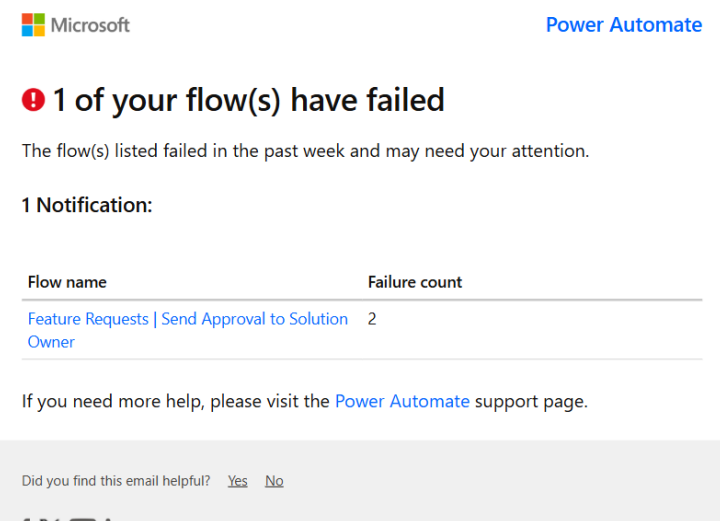Select the '1 of your flow(s) have failed' heading
The height and width of the screenshot is (521, 720).
pyautogui.click(x=248, y=100)
